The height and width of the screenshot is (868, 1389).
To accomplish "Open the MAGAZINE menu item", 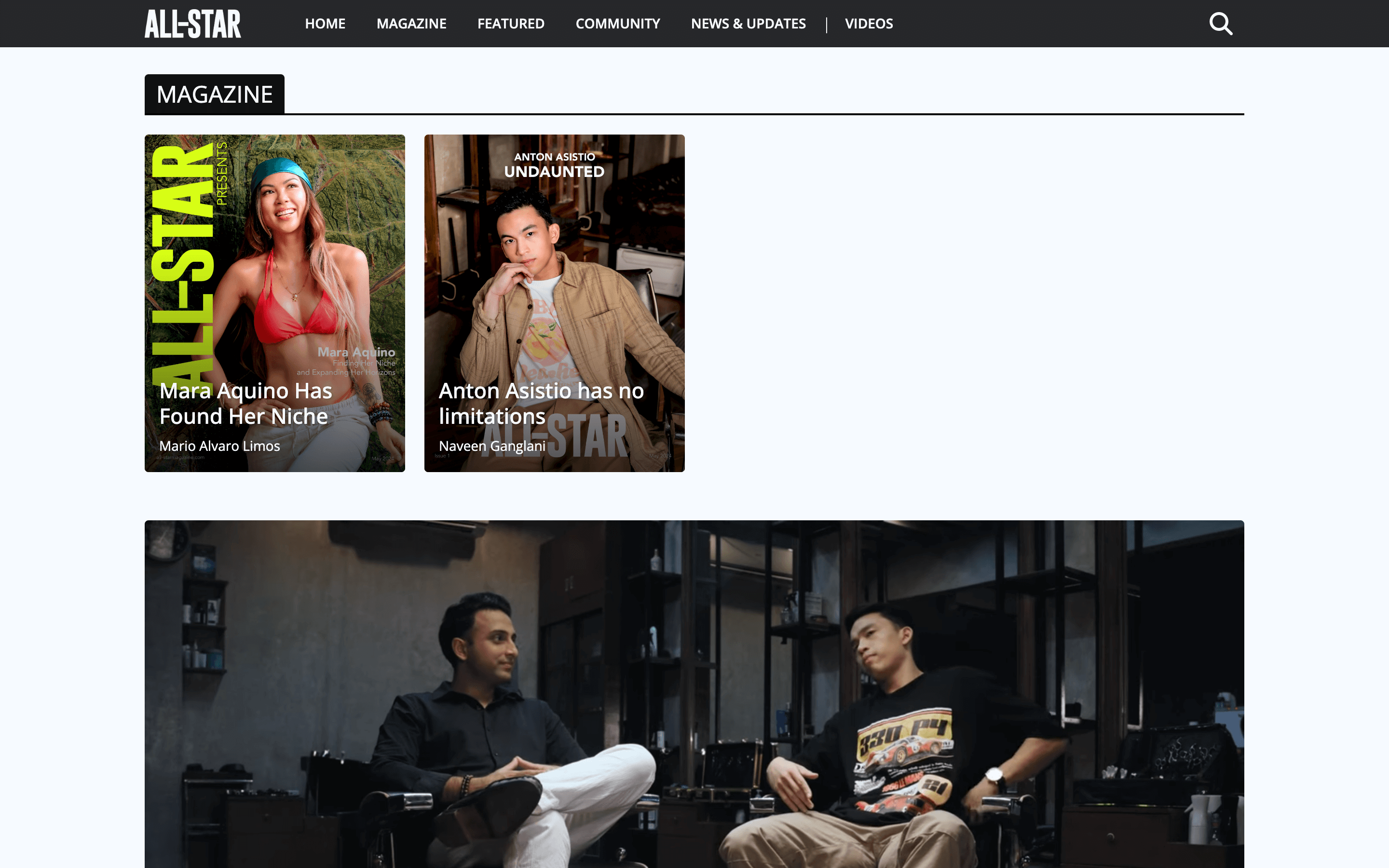I will point(411,24).
